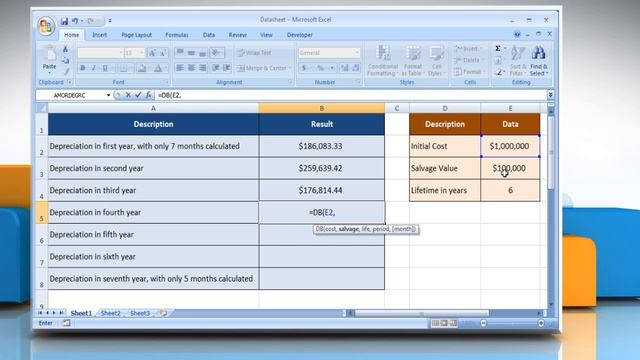Open the Font size combo box
Screen dimensions: 640x360
coord(134,53)
